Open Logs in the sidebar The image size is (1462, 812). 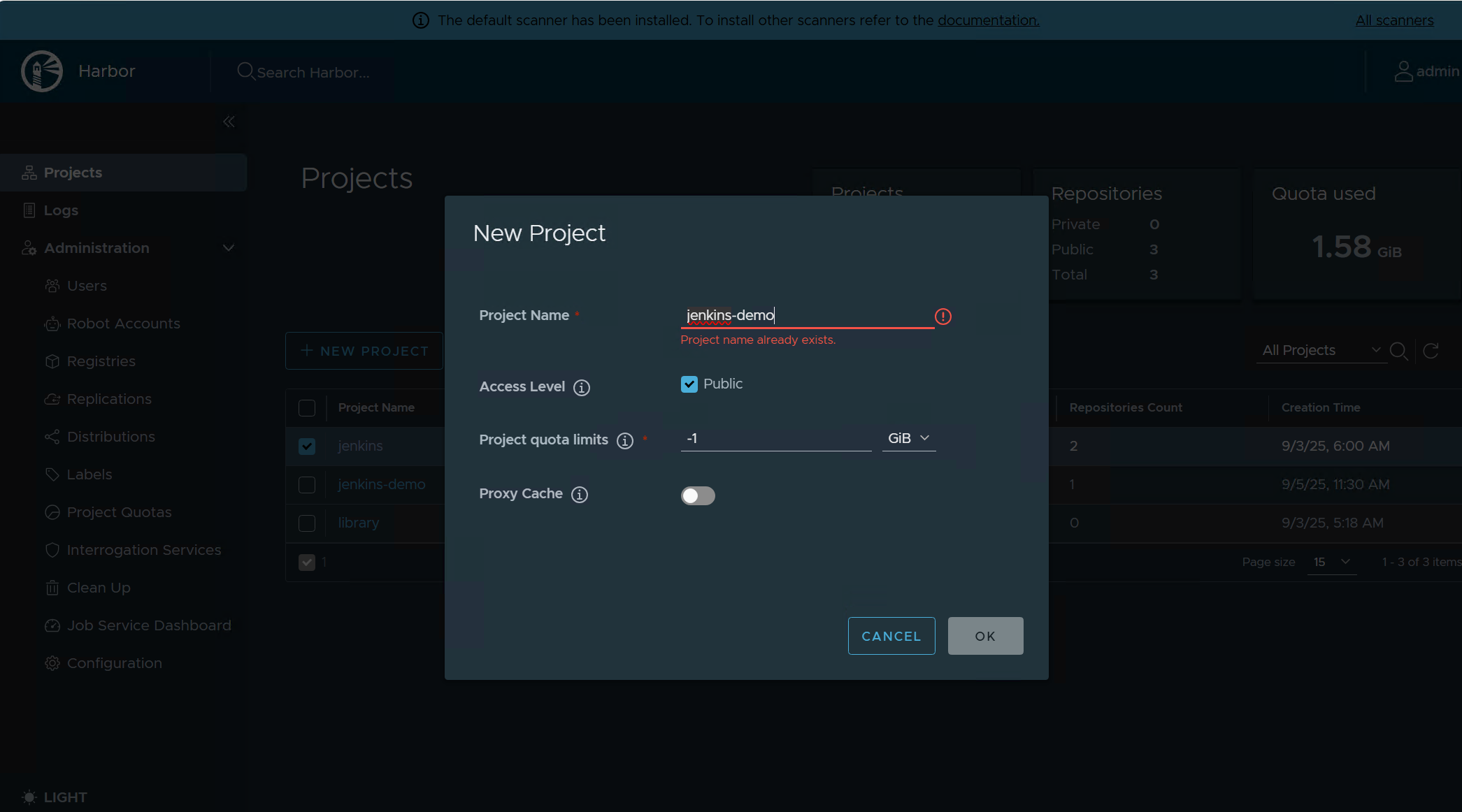[61, 210]
